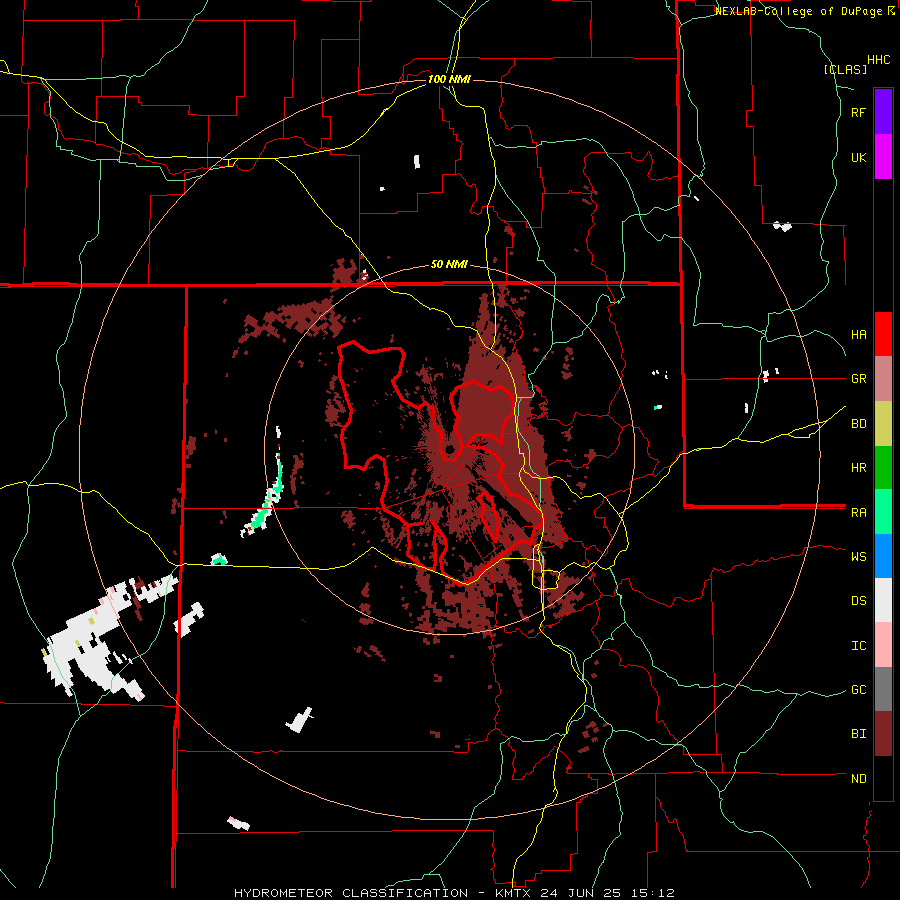Click the BD yellow legend block
The width and height of the screenshot is (900, 900).
point(883,424)
